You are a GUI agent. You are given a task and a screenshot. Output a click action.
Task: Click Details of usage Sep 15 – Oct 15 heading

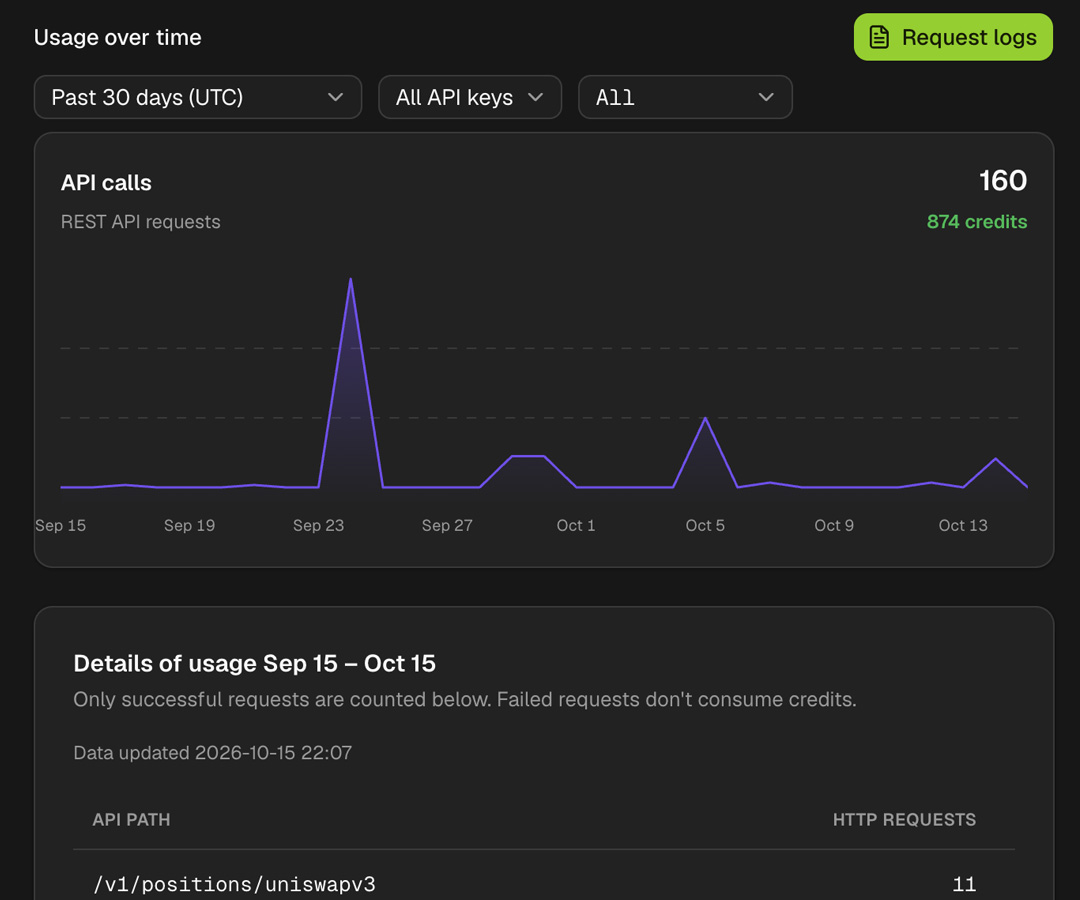coord(254,663)
